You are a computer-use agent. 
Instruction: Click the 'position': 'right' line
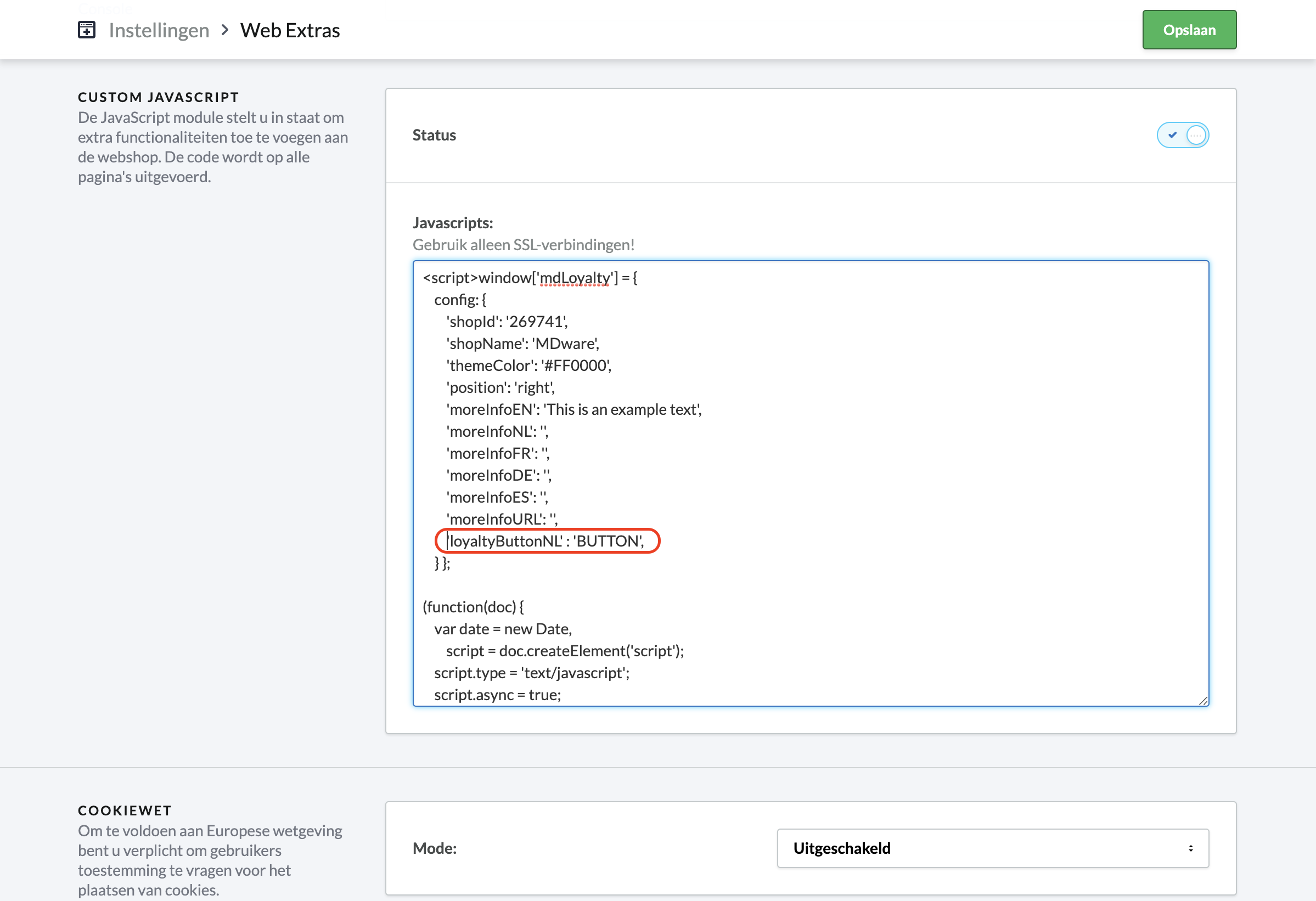(x=500, y=387)
